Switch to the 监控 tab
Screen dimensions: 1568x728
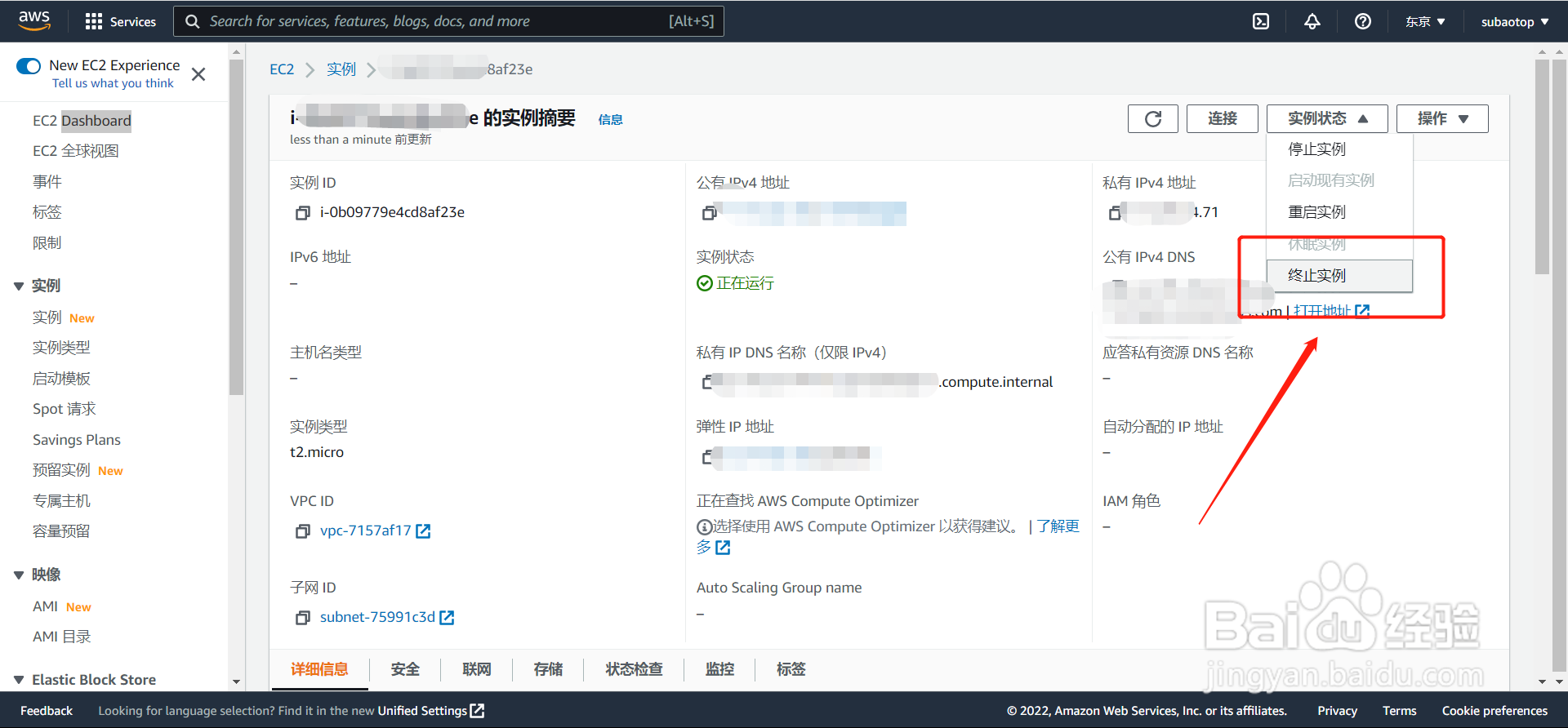(x=719, y=669)
